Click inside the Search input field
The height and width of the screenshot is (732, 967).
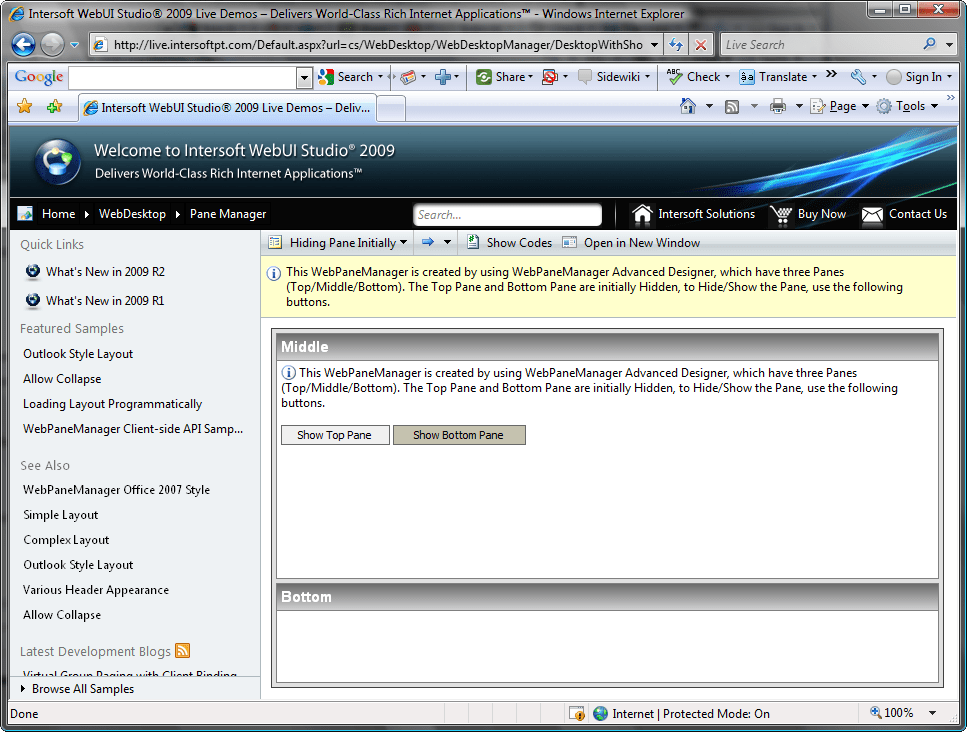coord(507,214)
